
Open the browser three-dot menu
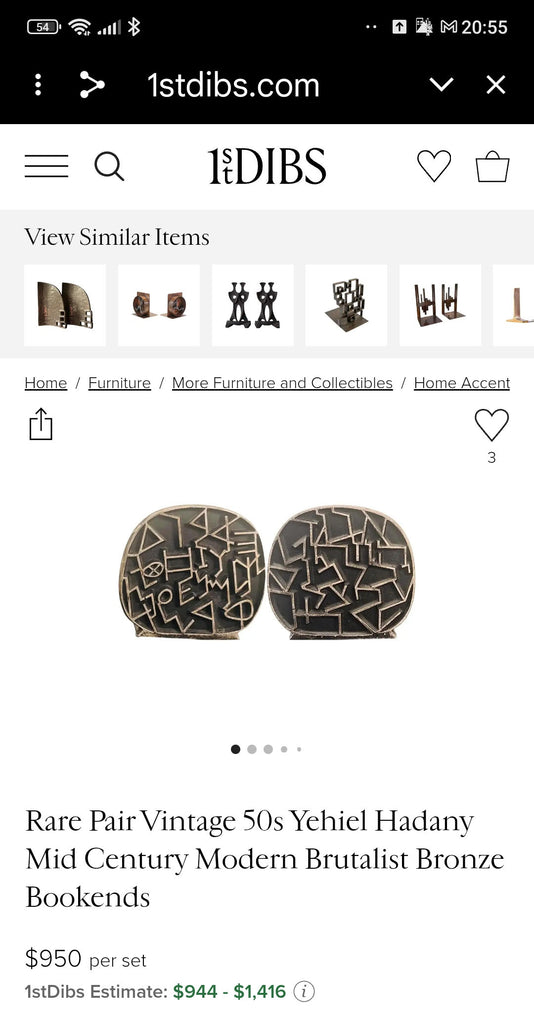(39, 85)
